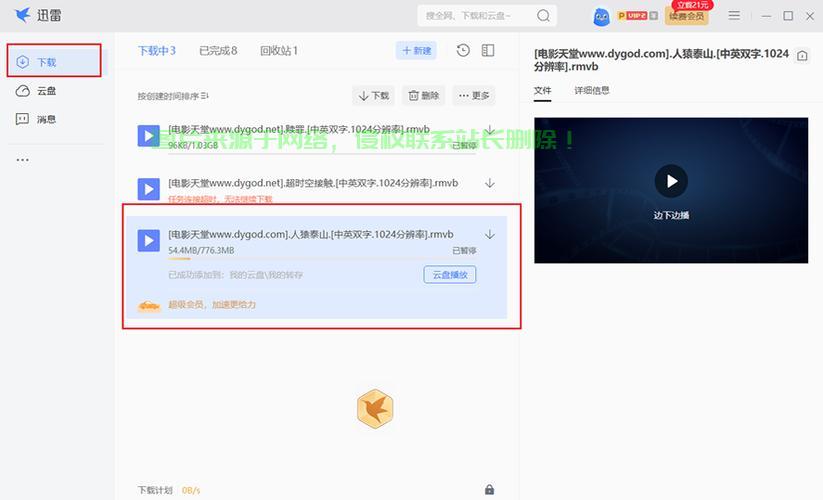Click the 超级会员 acceleration promo link
The width and height of the screenshot is (823, 500).
coord(212,304)
